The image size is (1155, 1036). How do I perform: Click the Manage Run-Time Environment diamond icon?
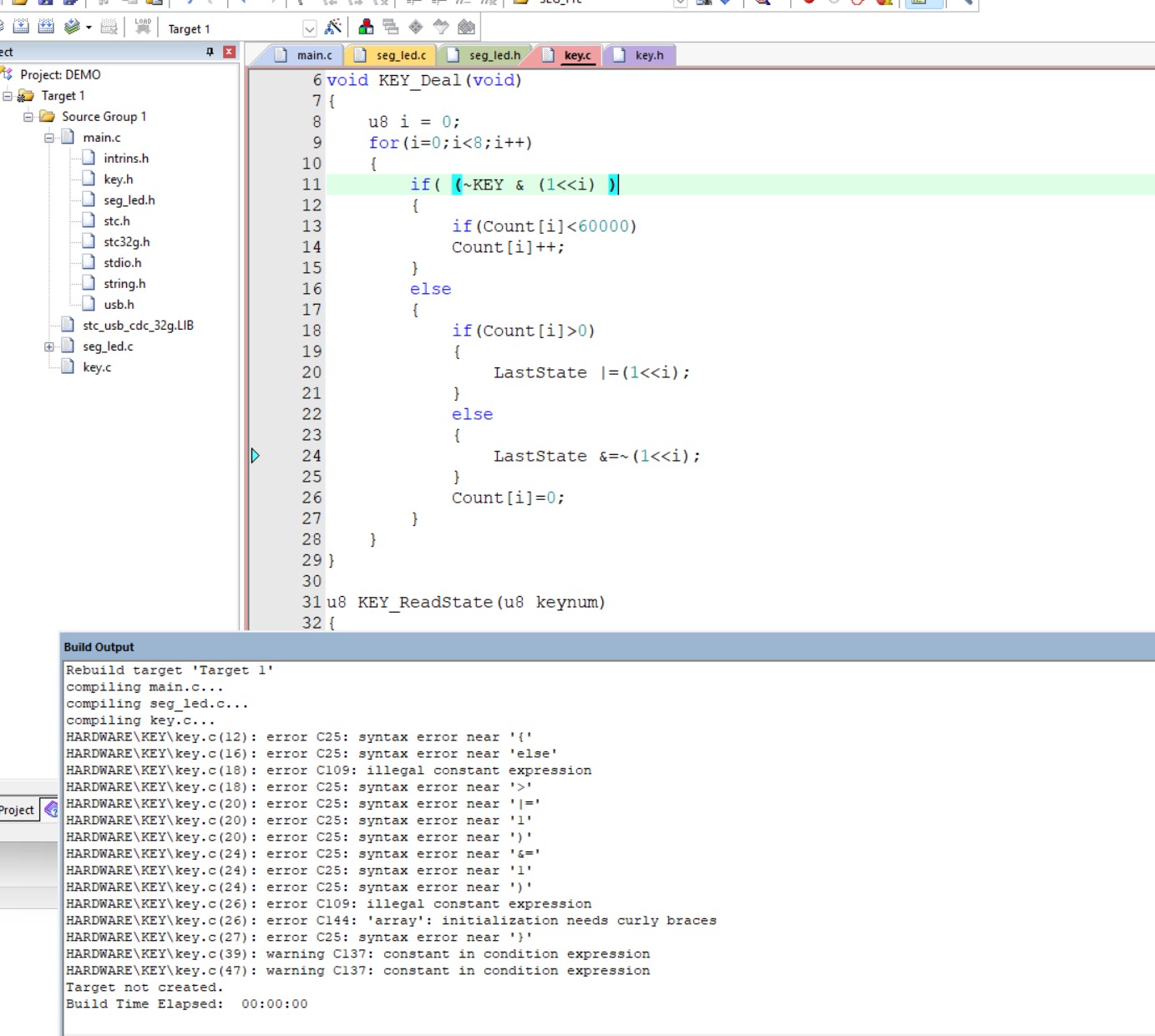[416, 27]
